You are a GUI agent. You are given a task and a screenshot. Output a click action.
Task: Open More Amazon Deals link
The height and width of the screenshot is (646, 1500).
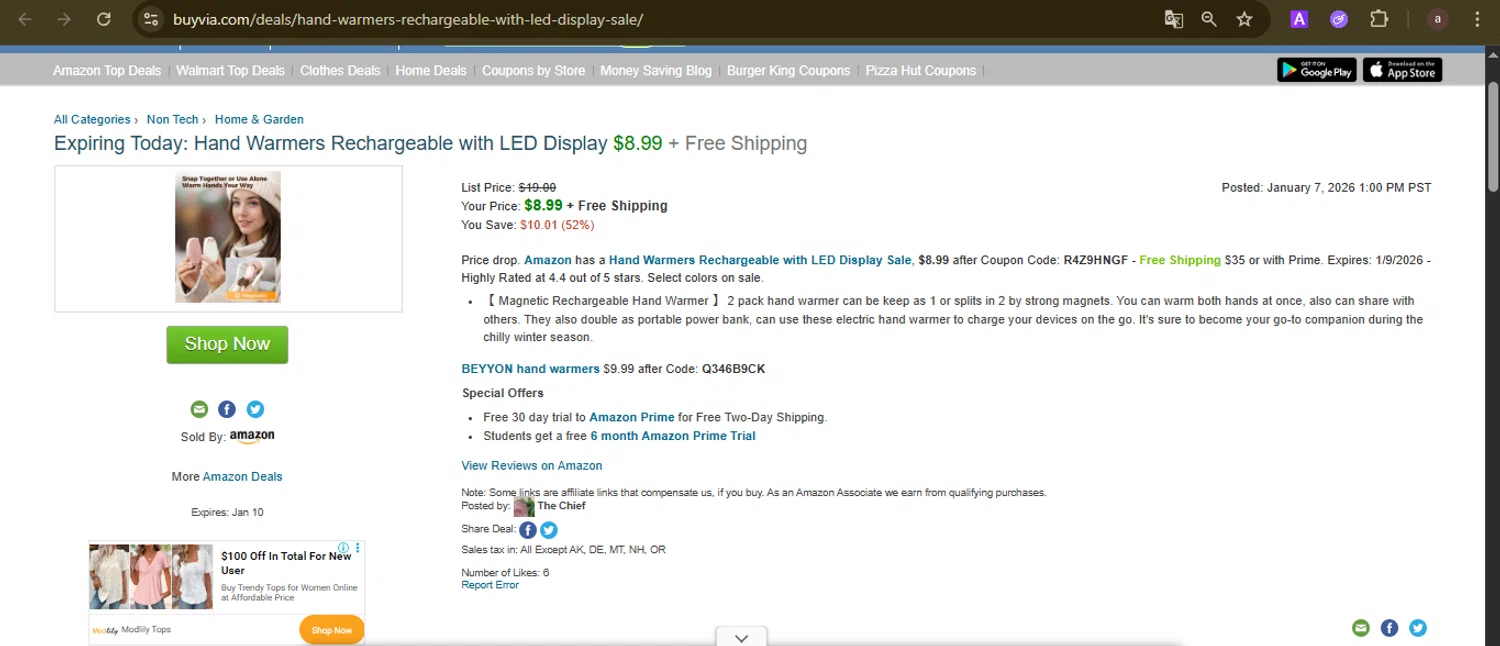click(x=242, y=477)
